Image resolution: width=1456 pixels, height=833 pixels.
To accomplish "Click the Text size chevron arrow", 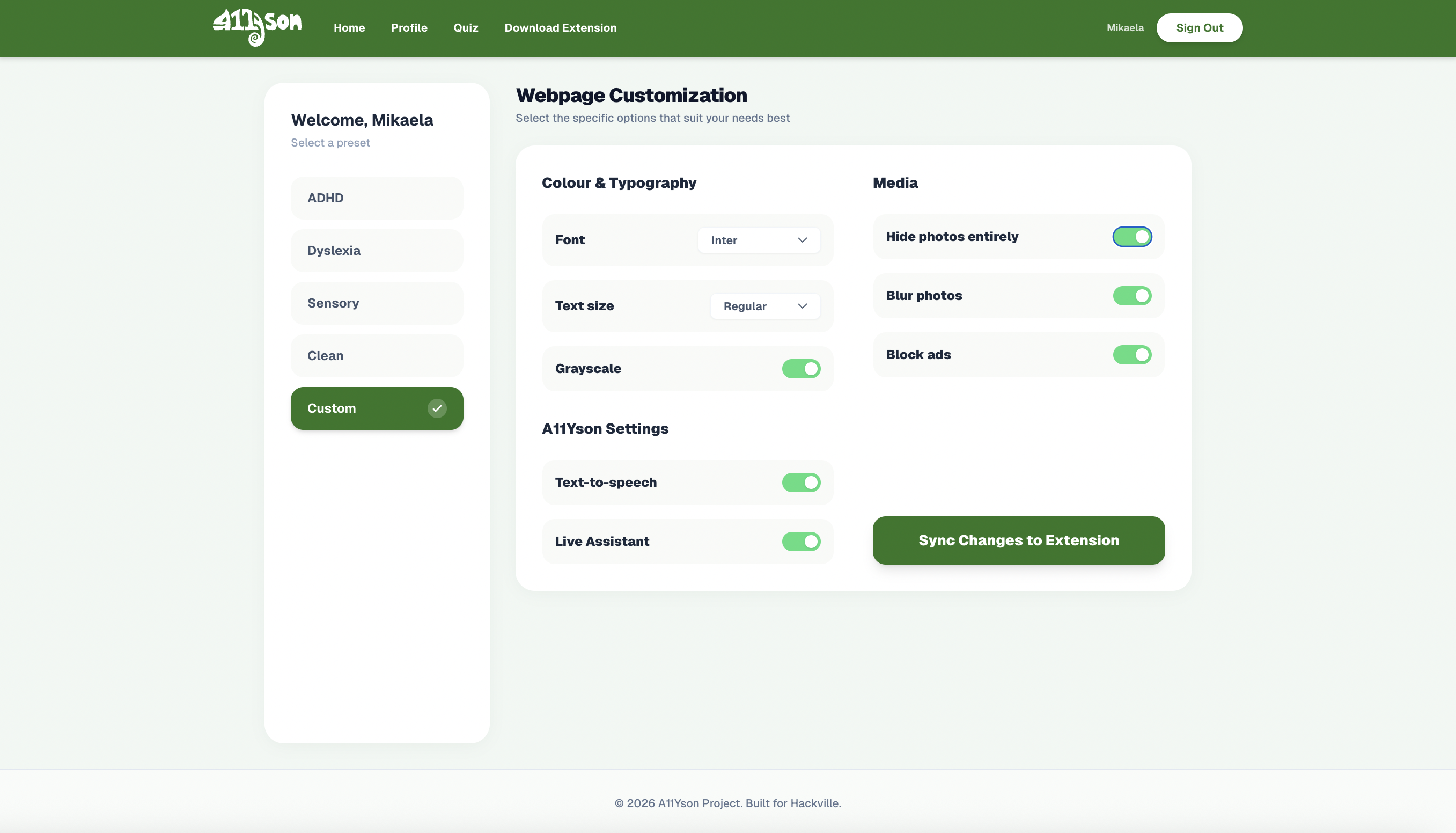I will [x=803, y=306].
